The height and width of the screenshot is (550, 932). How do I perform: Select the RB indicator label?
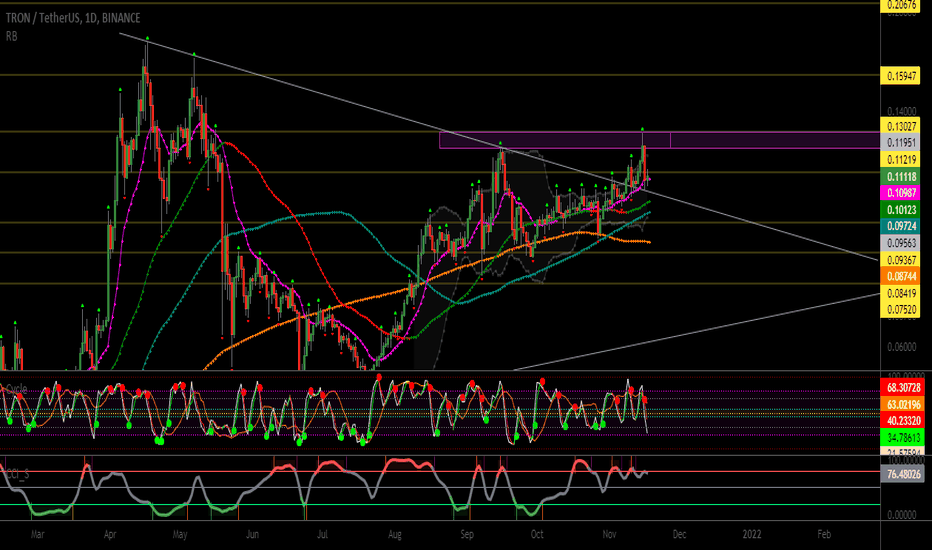coord(11,36)
